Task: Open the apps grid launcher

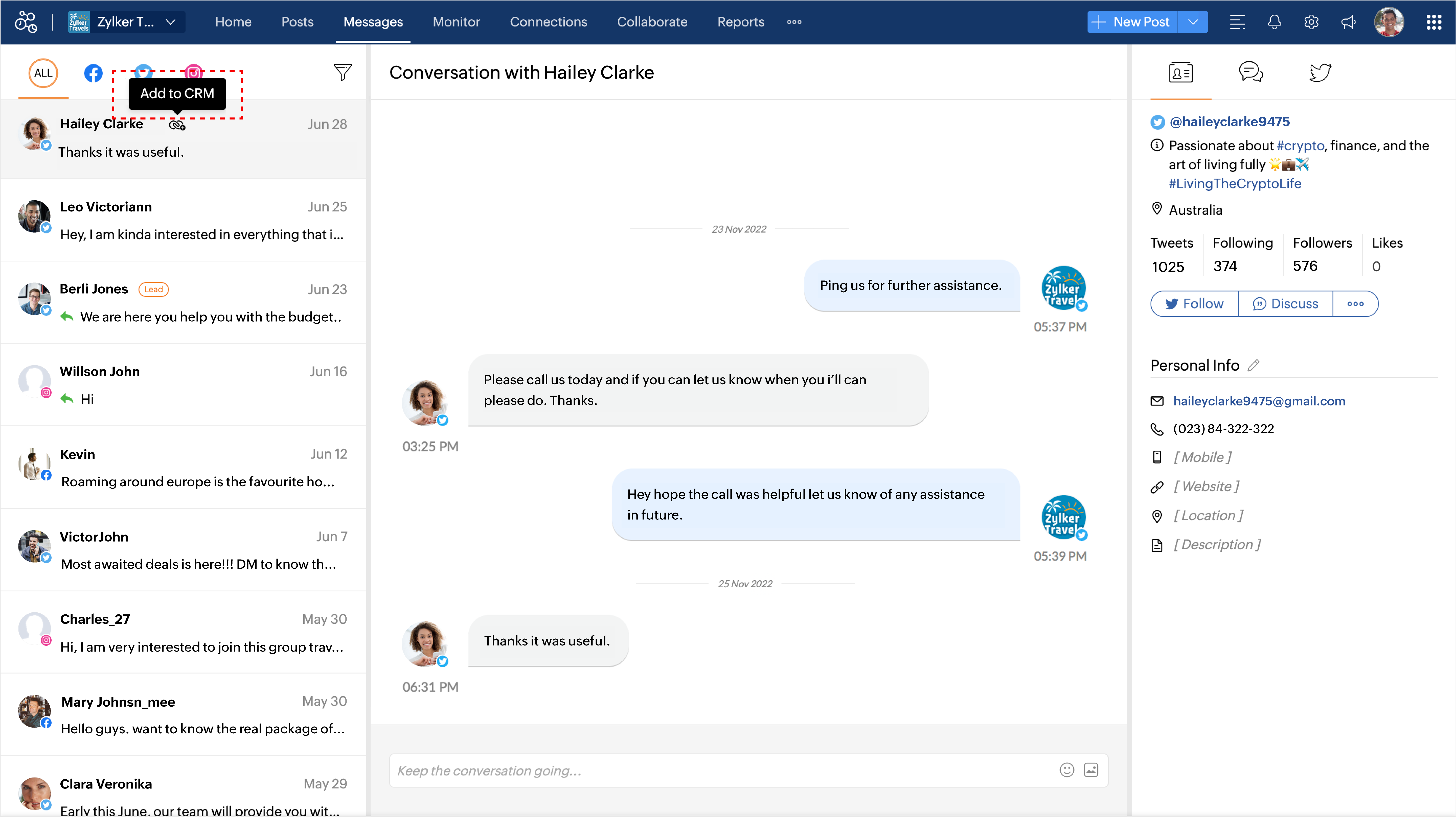Action: 1434,22
